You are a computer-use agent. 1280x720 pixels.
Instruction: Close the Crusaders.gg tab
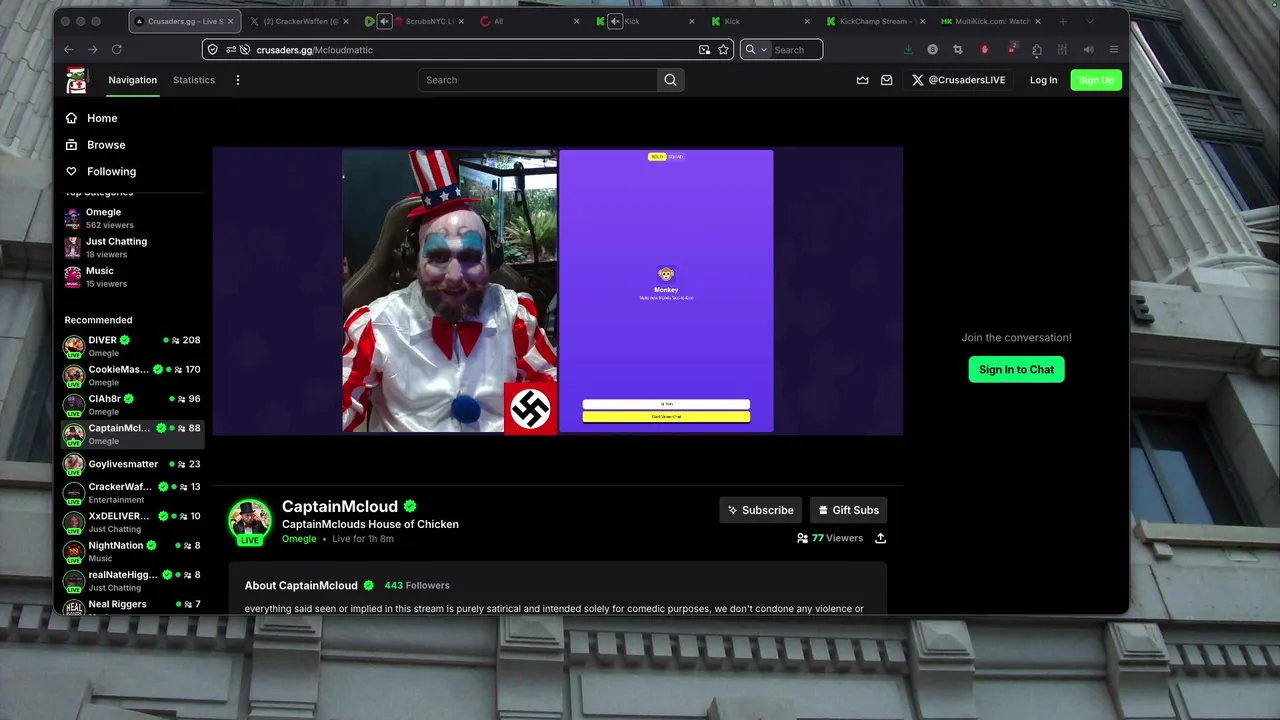click(x=231, y=21)
